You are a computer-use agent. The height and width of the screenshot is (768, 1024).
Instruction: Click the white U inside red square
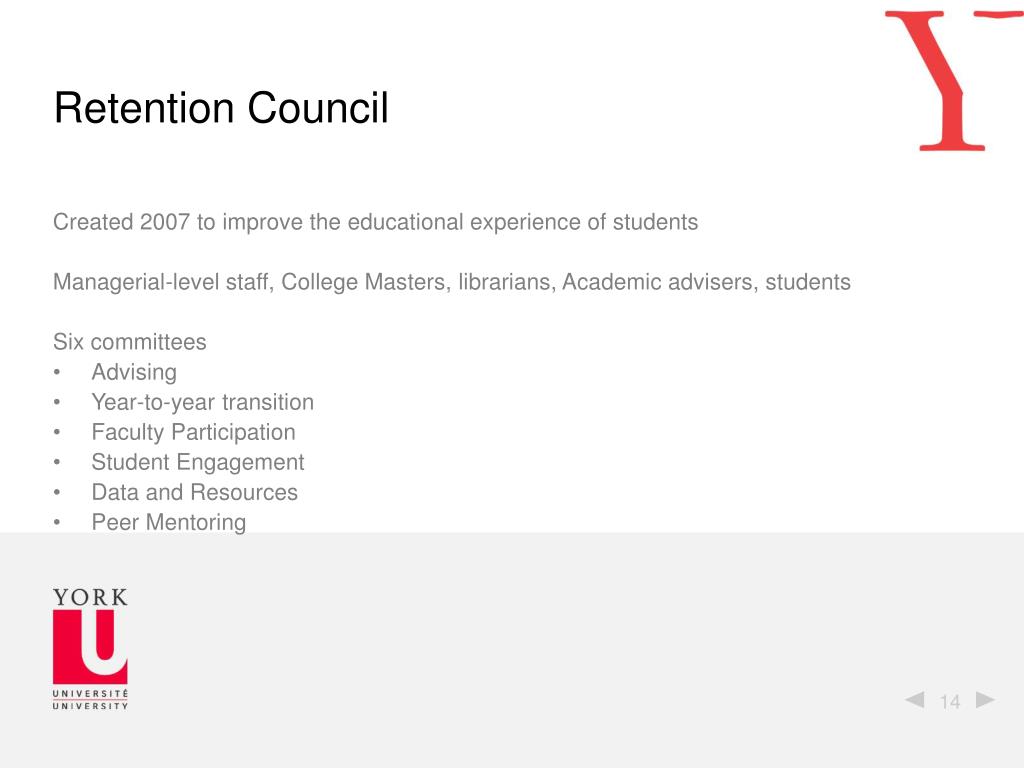(104, 641)
